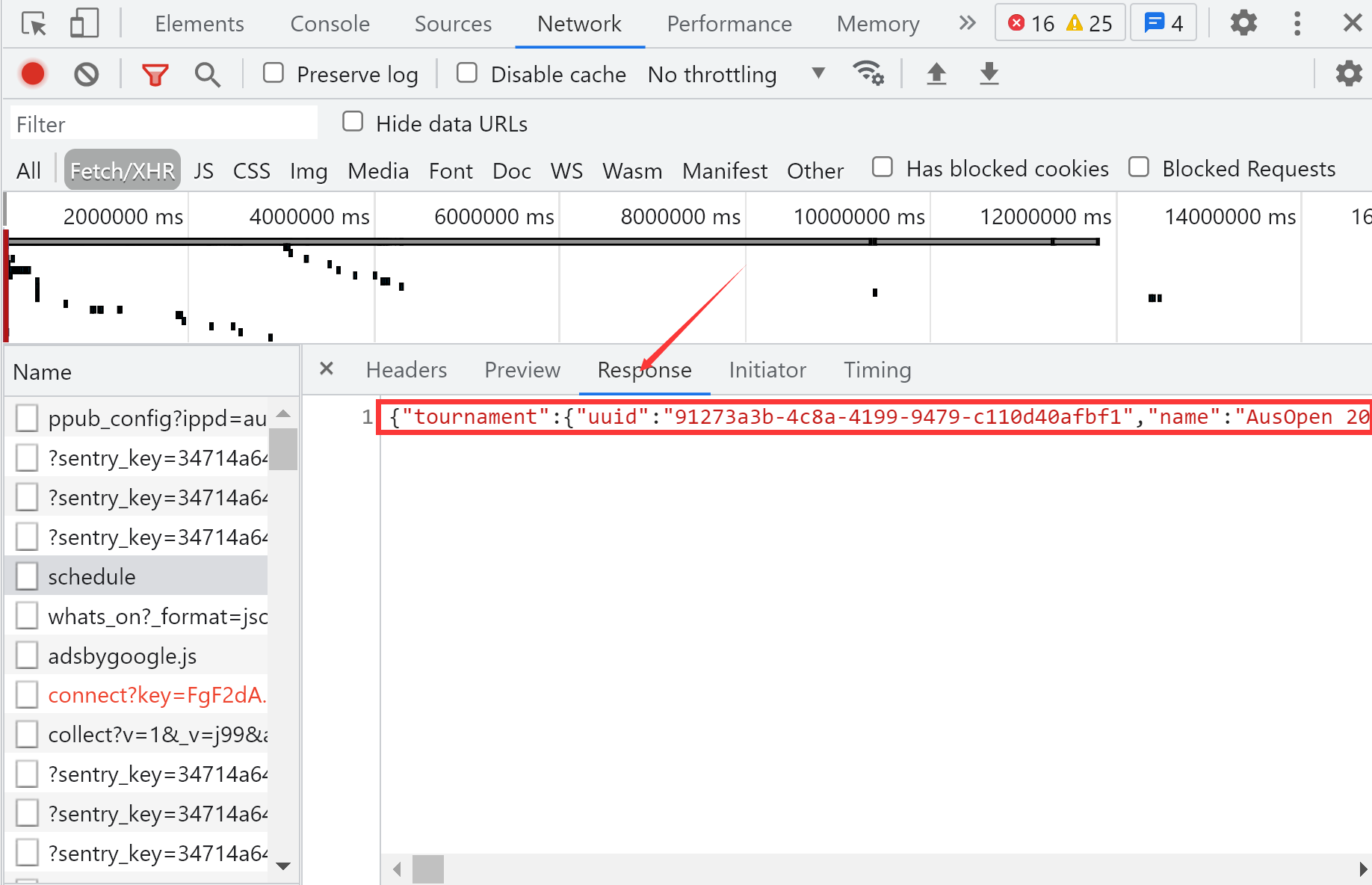Open the more tabs chevron menu
Screen dimensions: 1372x885
(968, 23)
